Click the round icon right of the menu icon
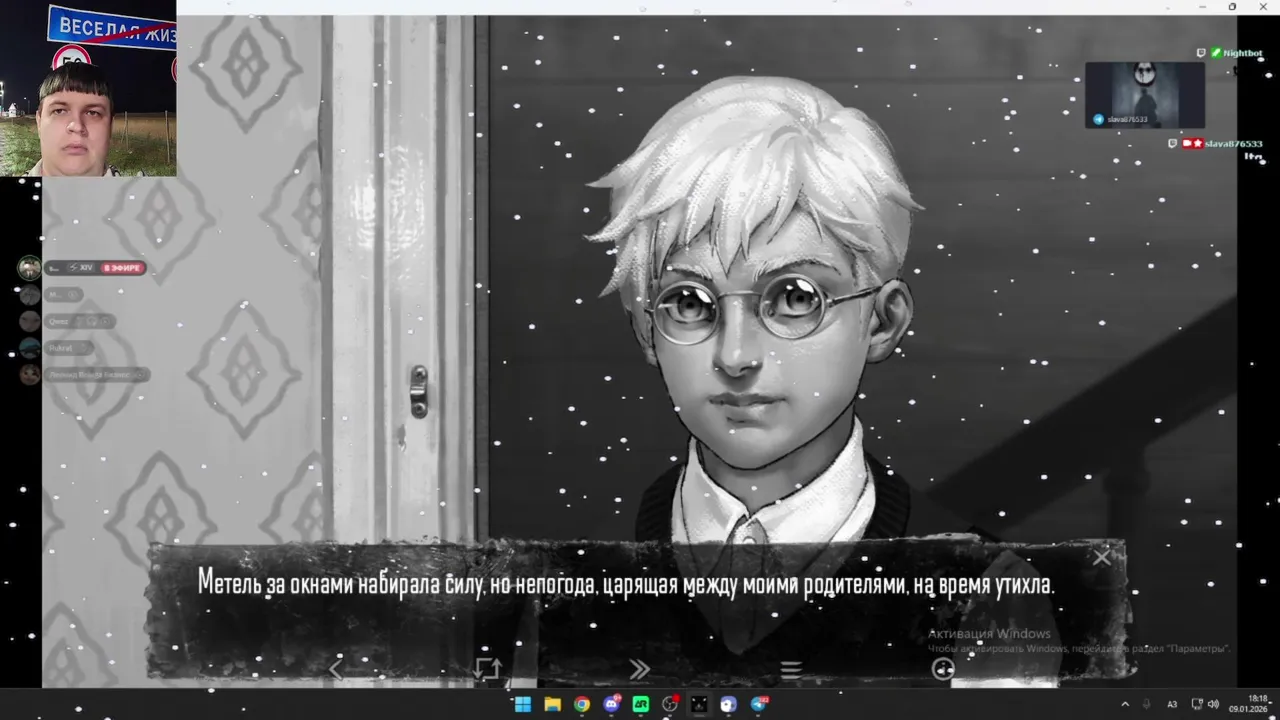The height and width of the screenshot is (720, 1280). tap(943, 669)
